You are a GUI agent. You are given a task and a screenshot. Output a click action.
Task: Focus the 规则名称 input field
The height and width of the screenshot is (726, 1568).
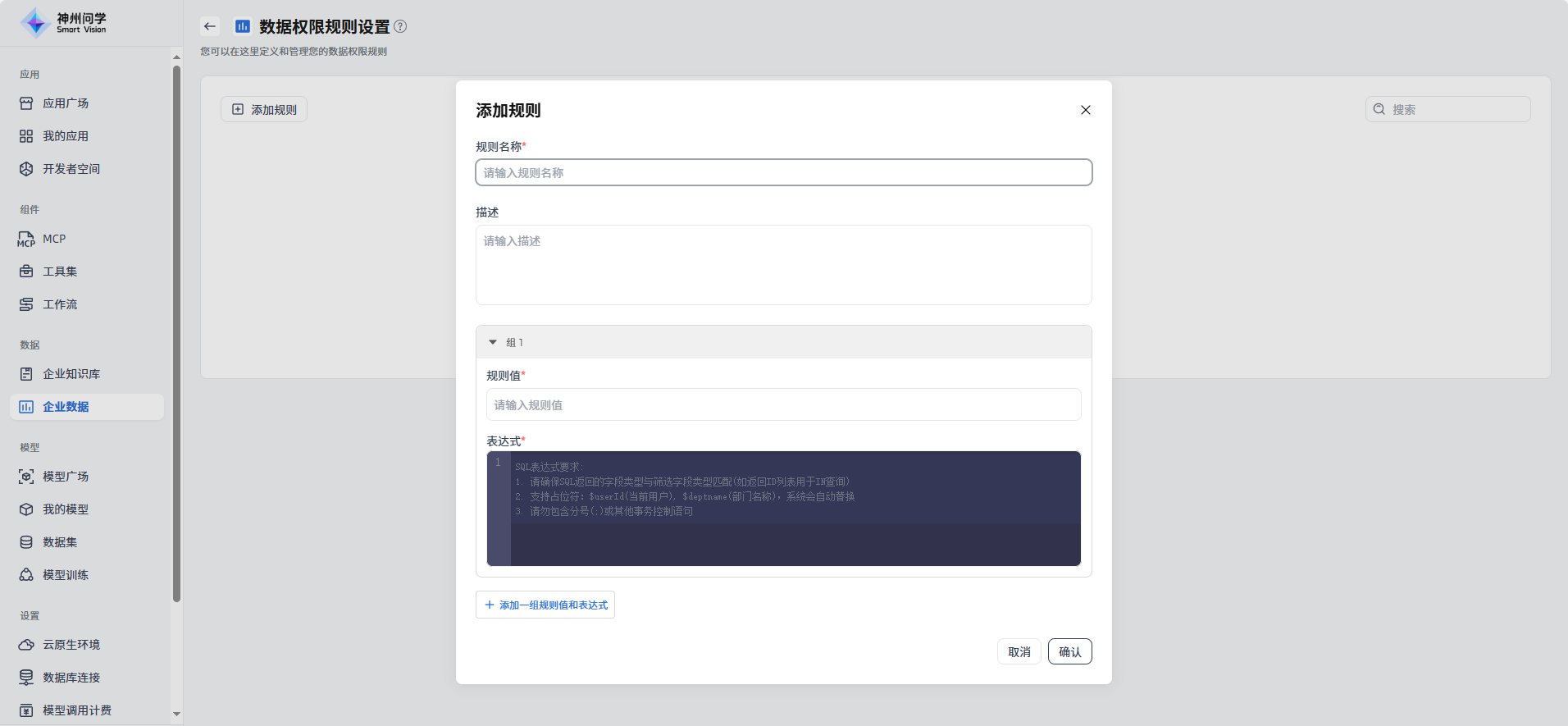[x=783, y=172]
